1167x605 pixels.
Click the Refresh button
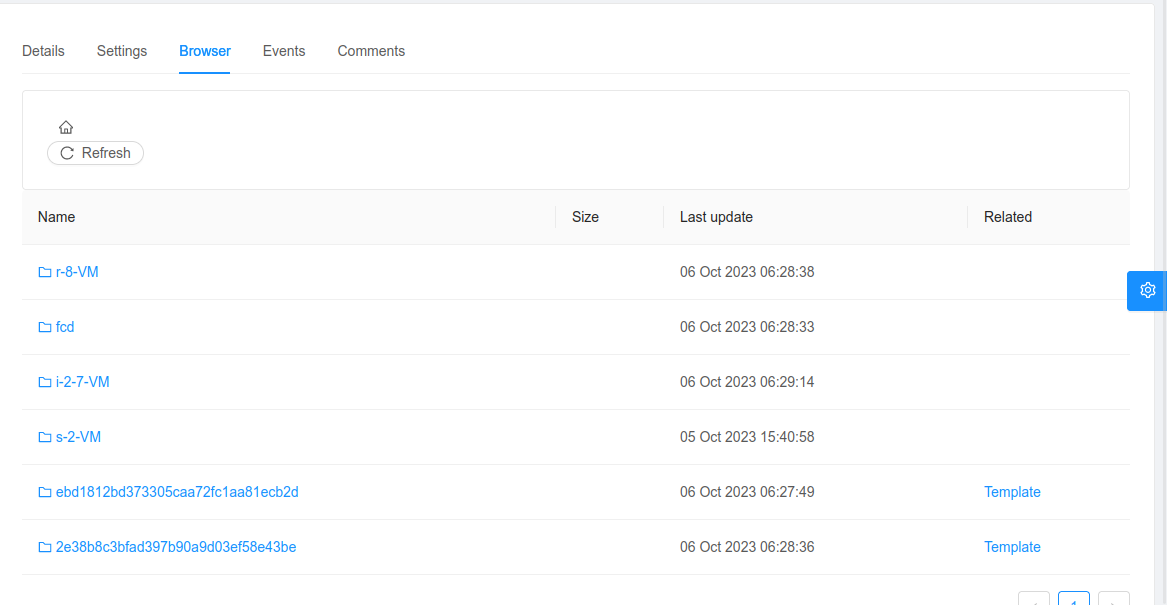[x=95, y=152]
